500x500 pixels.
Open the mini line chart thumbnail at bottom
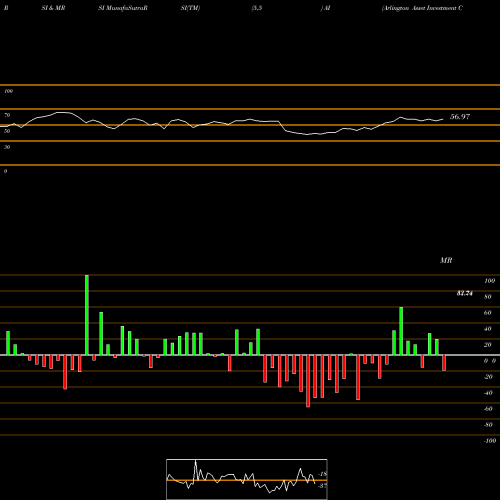(247, 479)
